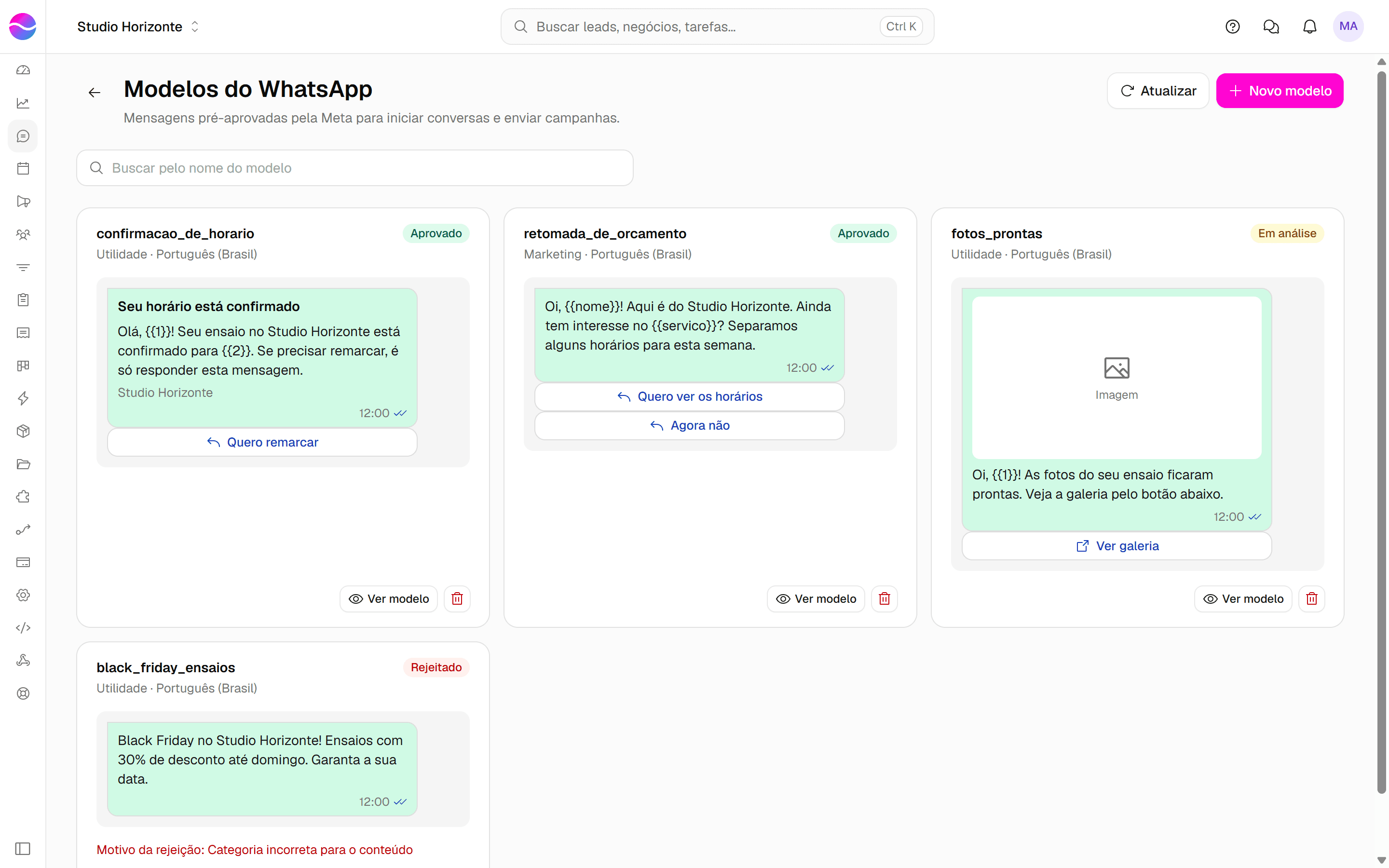The image size is (1389, 868).
Task: Focus the global search leads field
Action: (718, 27)
